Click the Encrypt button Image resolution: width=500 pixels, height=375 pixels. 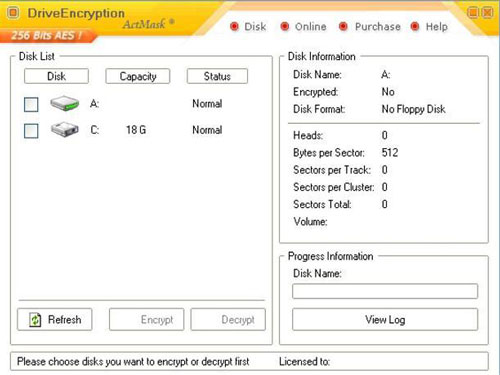click(x=147, y=319)
